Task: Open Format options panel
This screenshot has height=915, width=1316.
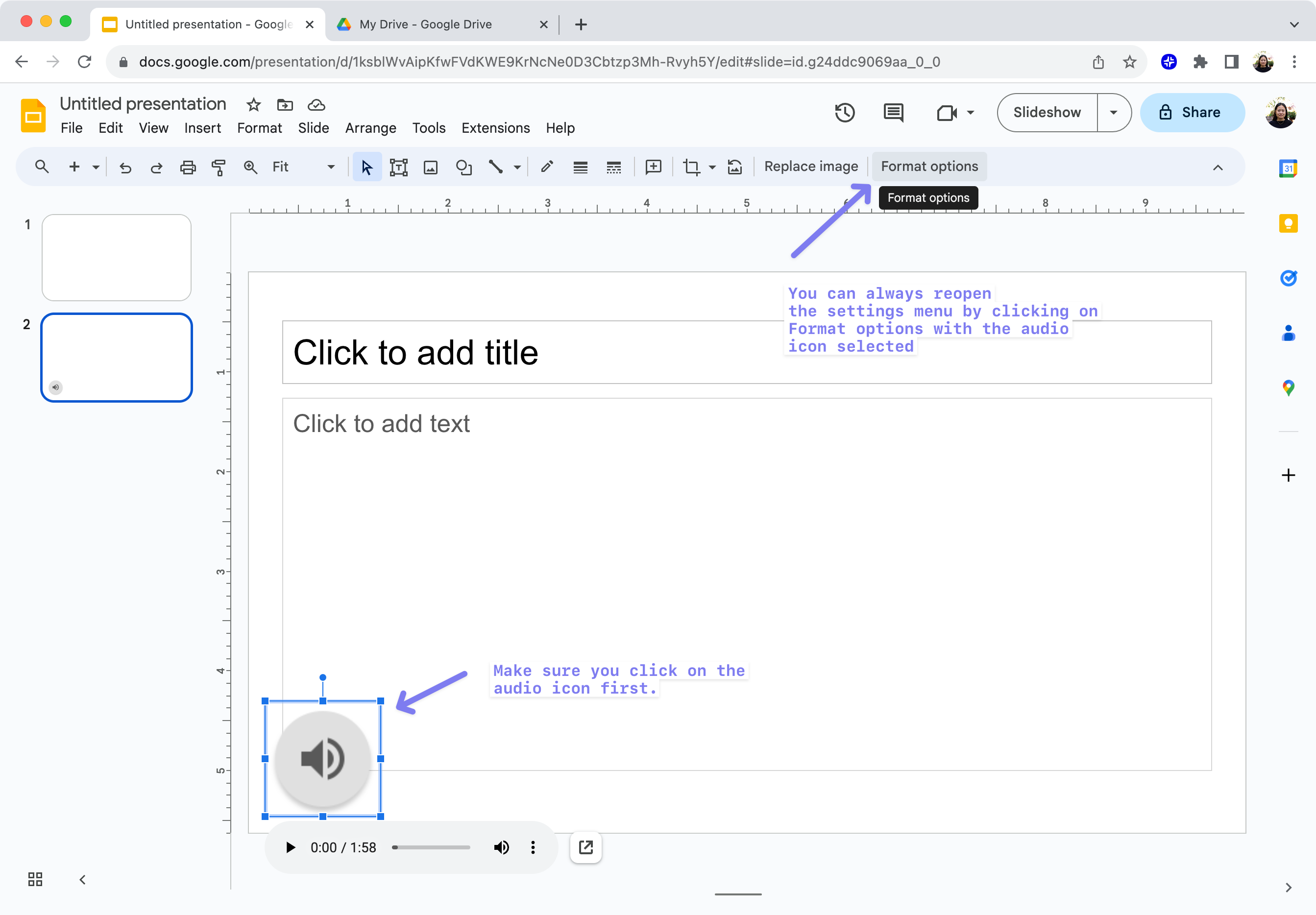Action: [x=929, y=166]
